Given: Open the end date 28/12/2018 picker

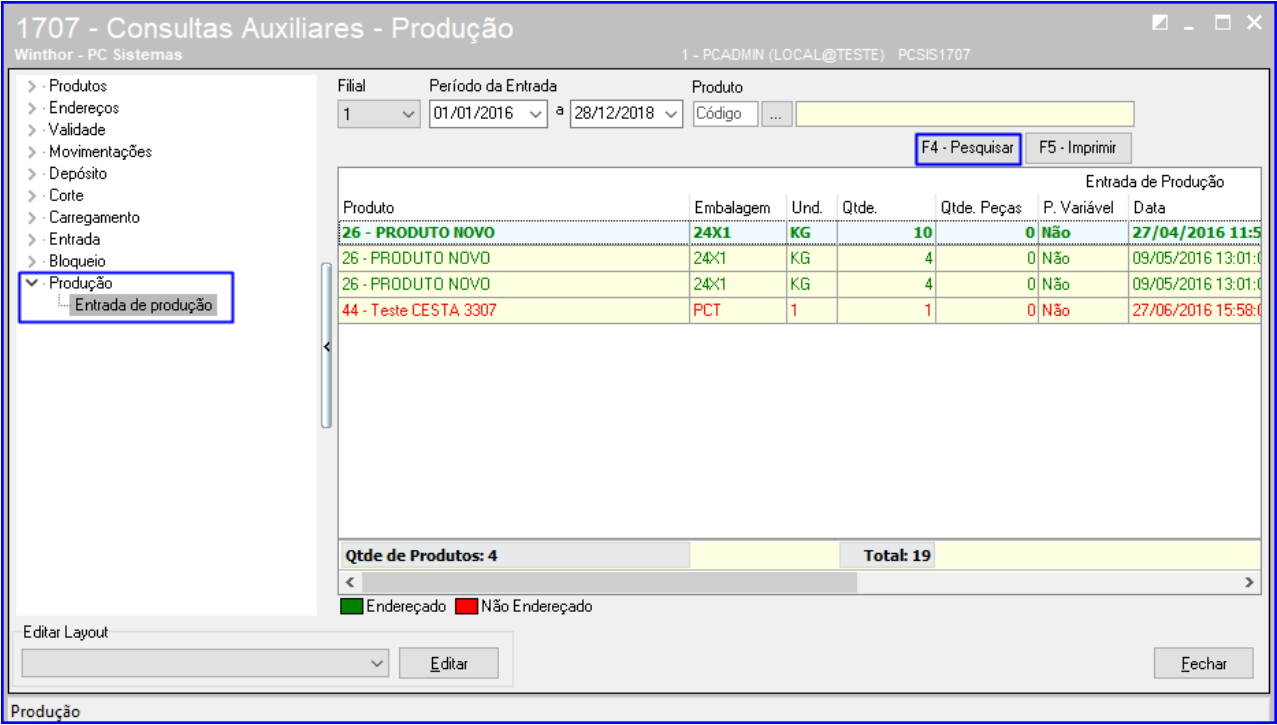Looking at the screenshot, I should click(671, 114).
